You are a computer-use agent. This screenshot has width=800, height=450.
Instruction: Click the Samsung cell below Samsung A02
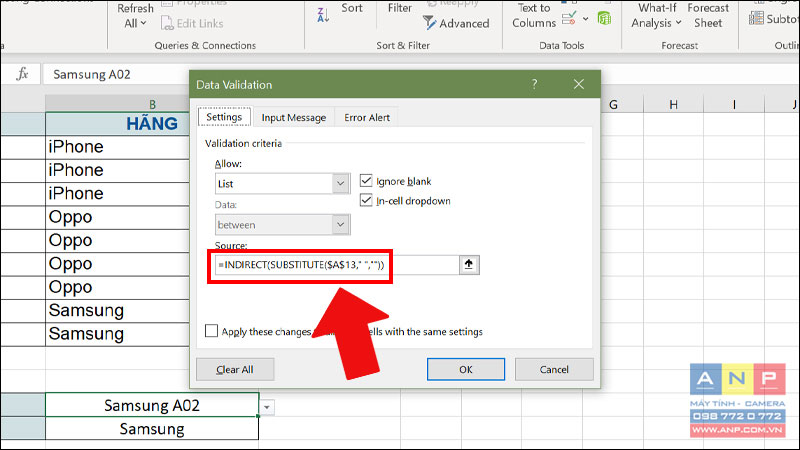coord(152,429)
